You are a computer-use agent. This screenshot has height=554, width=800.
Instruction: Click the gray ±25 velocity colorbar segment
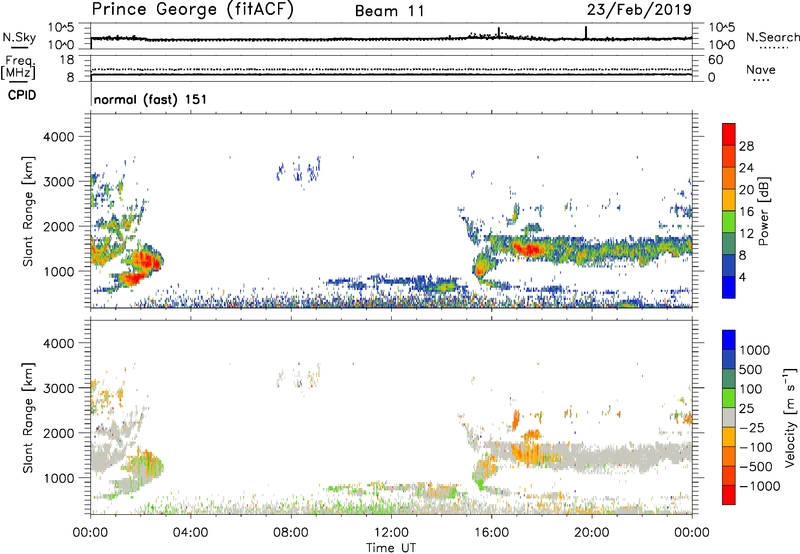tap(729, 417)
